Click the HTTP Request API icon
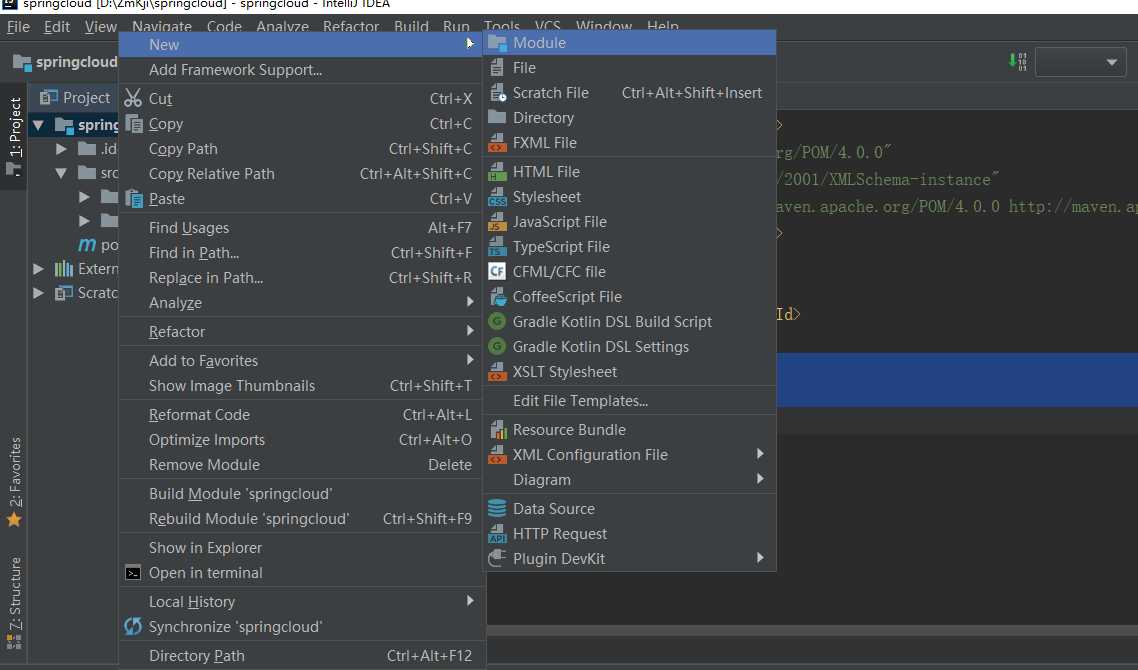Viewport: 1138px width, 670px height. (x=497, y=534)
